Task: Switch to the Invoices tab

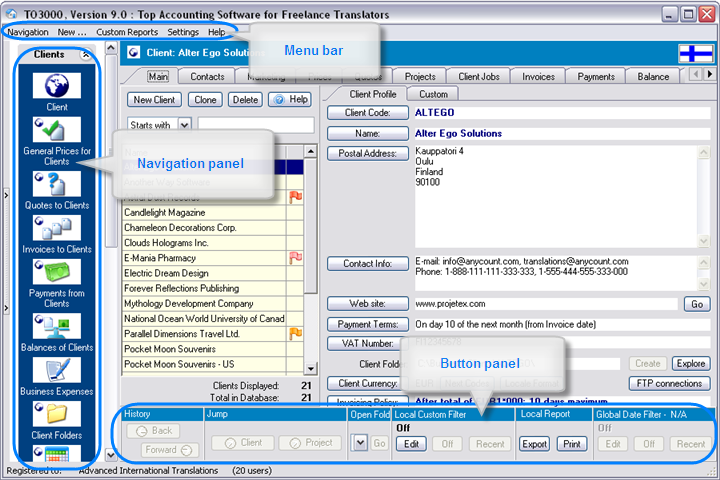Action: point(538,77)
